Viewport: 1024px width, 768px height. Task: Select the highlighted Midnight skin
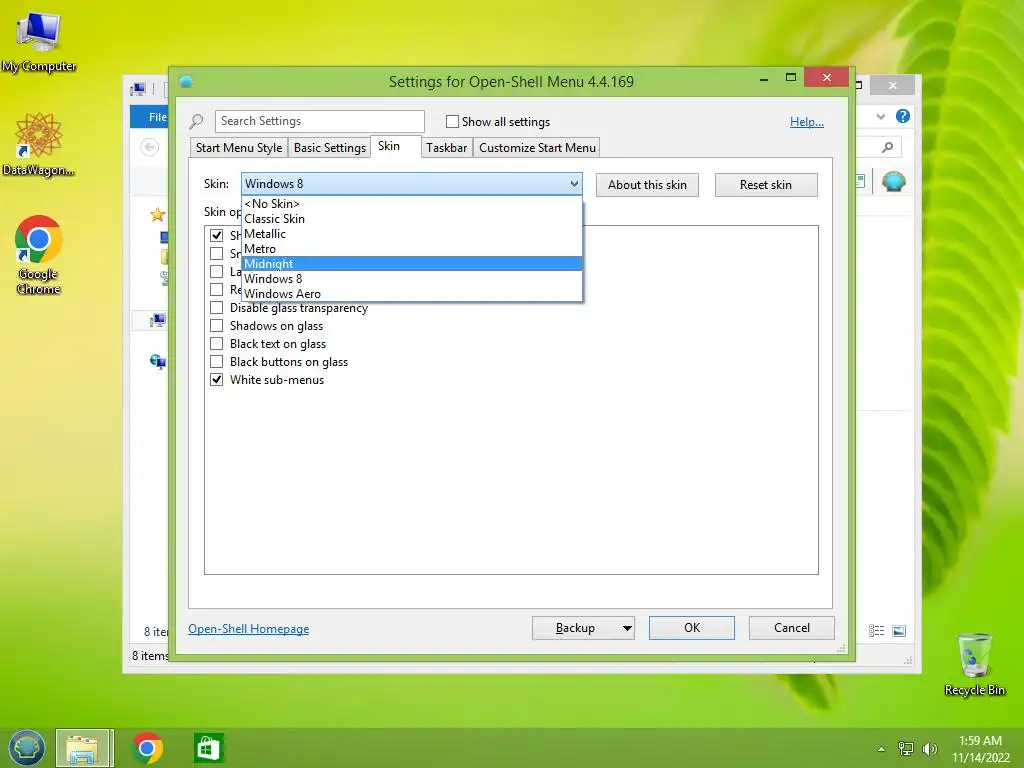click(411, 264)
